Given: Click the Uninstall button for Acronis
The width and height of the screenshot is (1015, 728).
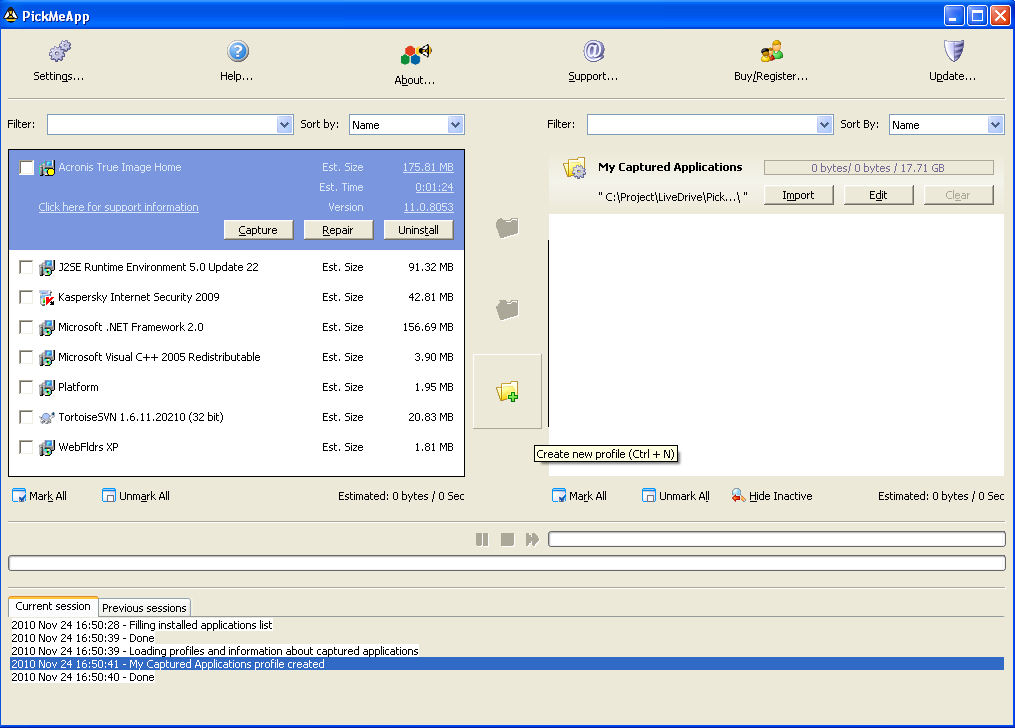Looking at the screenshot, I should 419,230.
